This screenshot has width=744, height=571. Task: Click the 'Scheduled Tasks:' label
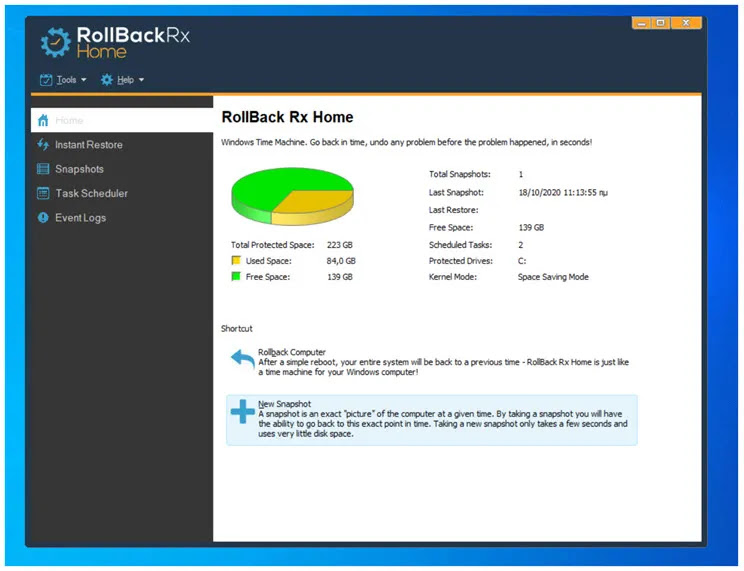click(460, 245)
